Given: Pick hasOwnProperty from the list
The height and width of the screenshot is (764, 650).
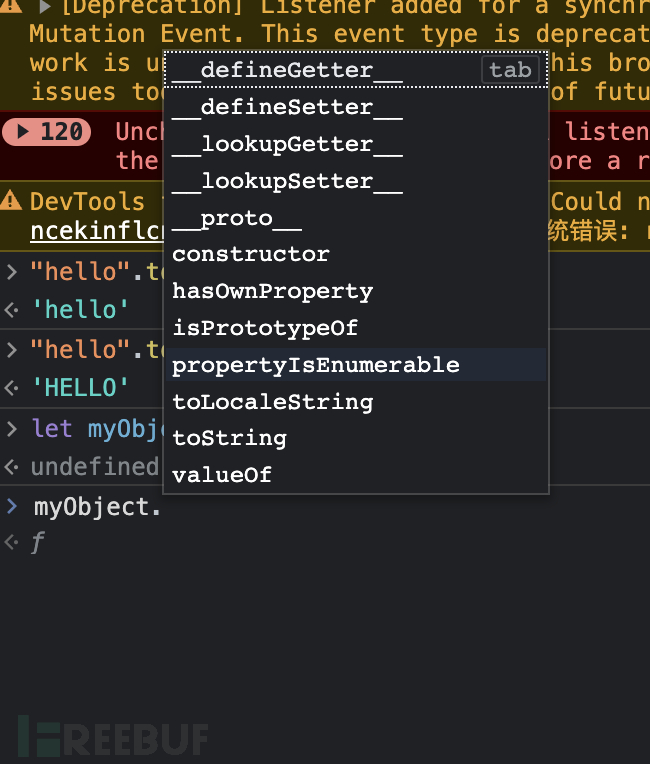Looking at the screenshot, I should 272,291.
